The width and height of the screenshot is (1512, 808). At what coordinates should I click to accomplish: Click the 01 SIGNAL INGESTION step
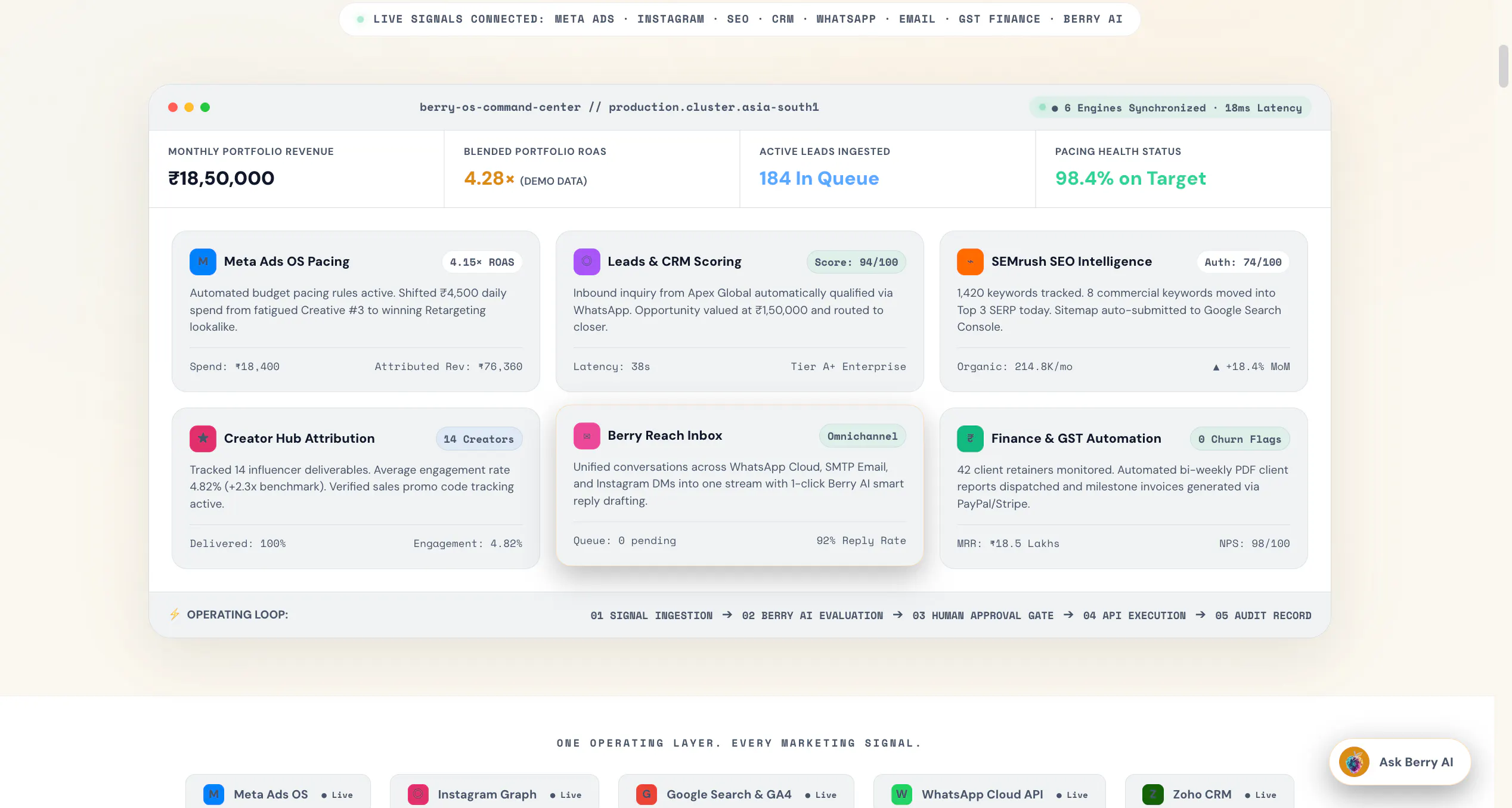coord(652,616)
